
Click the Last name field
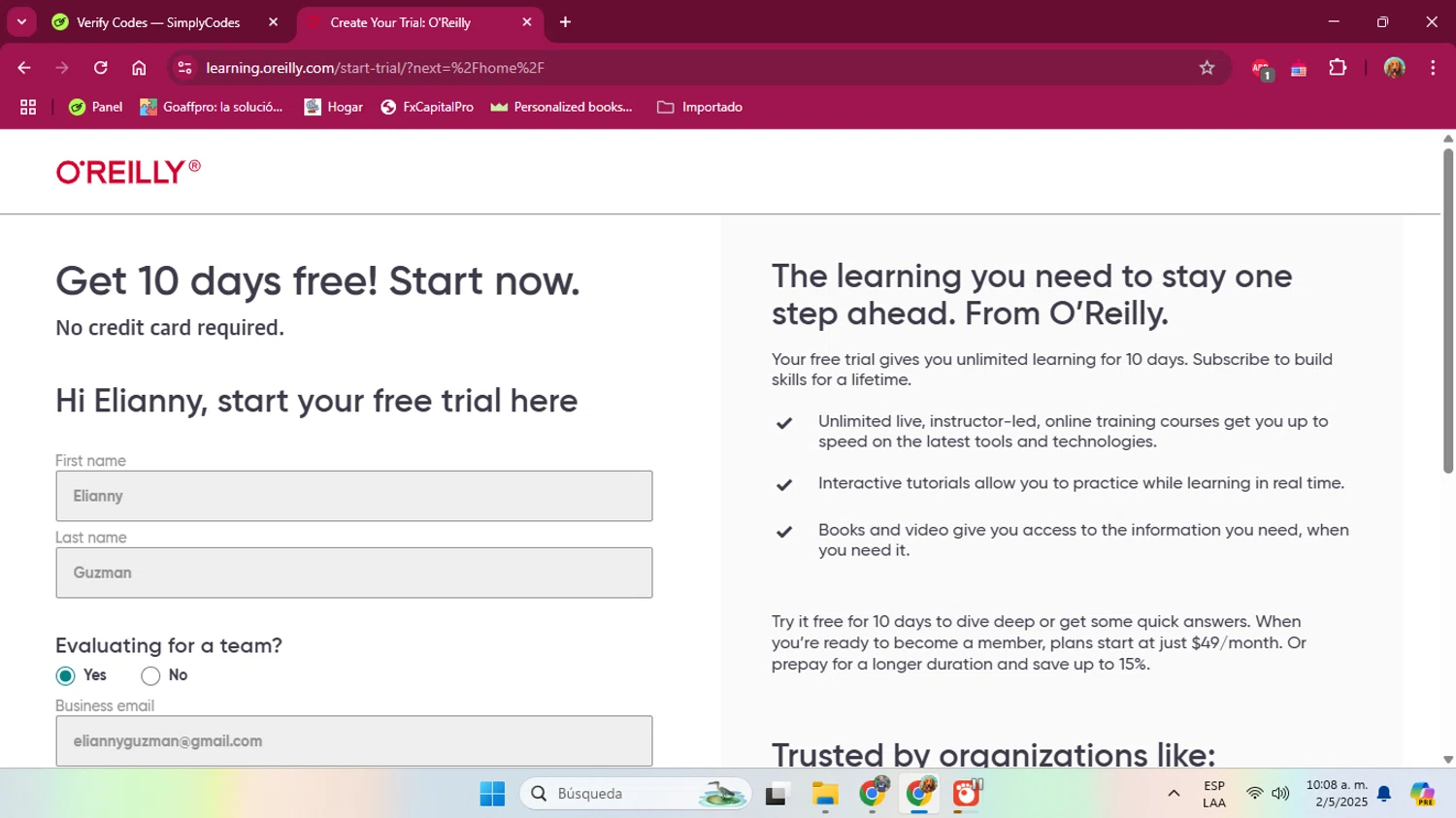coord(354,573)
